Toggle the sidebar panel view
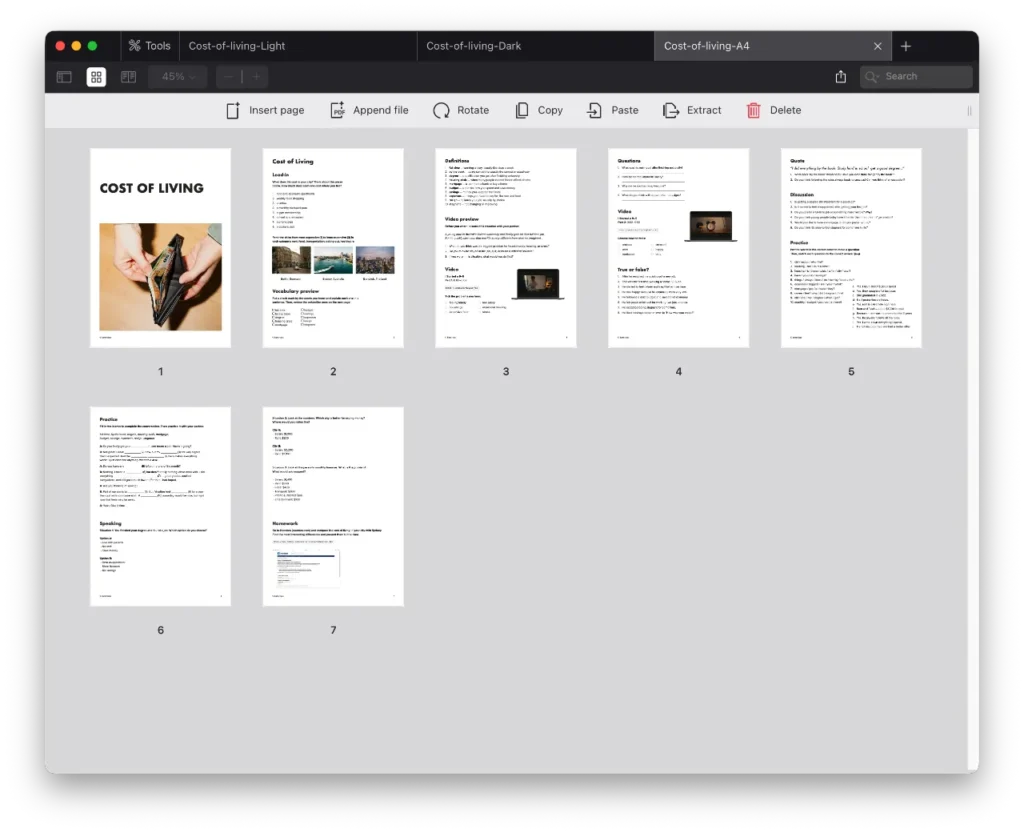This screenshot has height=833, width=1024. (64, 77)
